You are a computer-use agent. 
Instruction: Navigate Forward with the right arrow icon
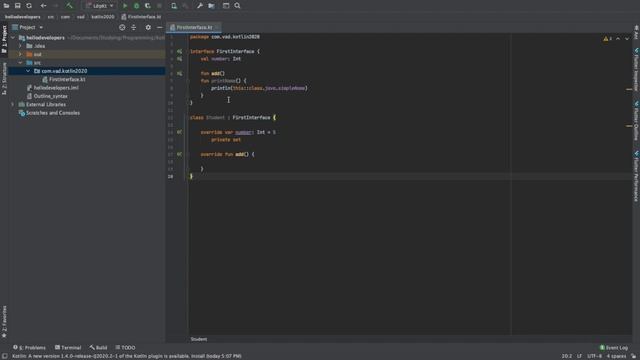(56, 6)
